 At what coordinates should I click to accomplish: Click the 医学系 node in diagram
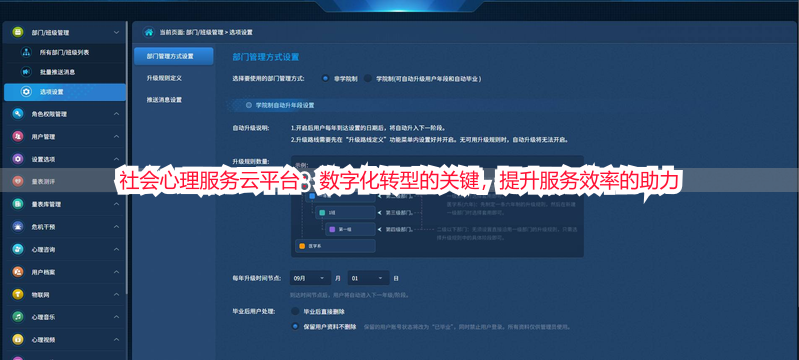pyautogui.click(x=335, y=246)
